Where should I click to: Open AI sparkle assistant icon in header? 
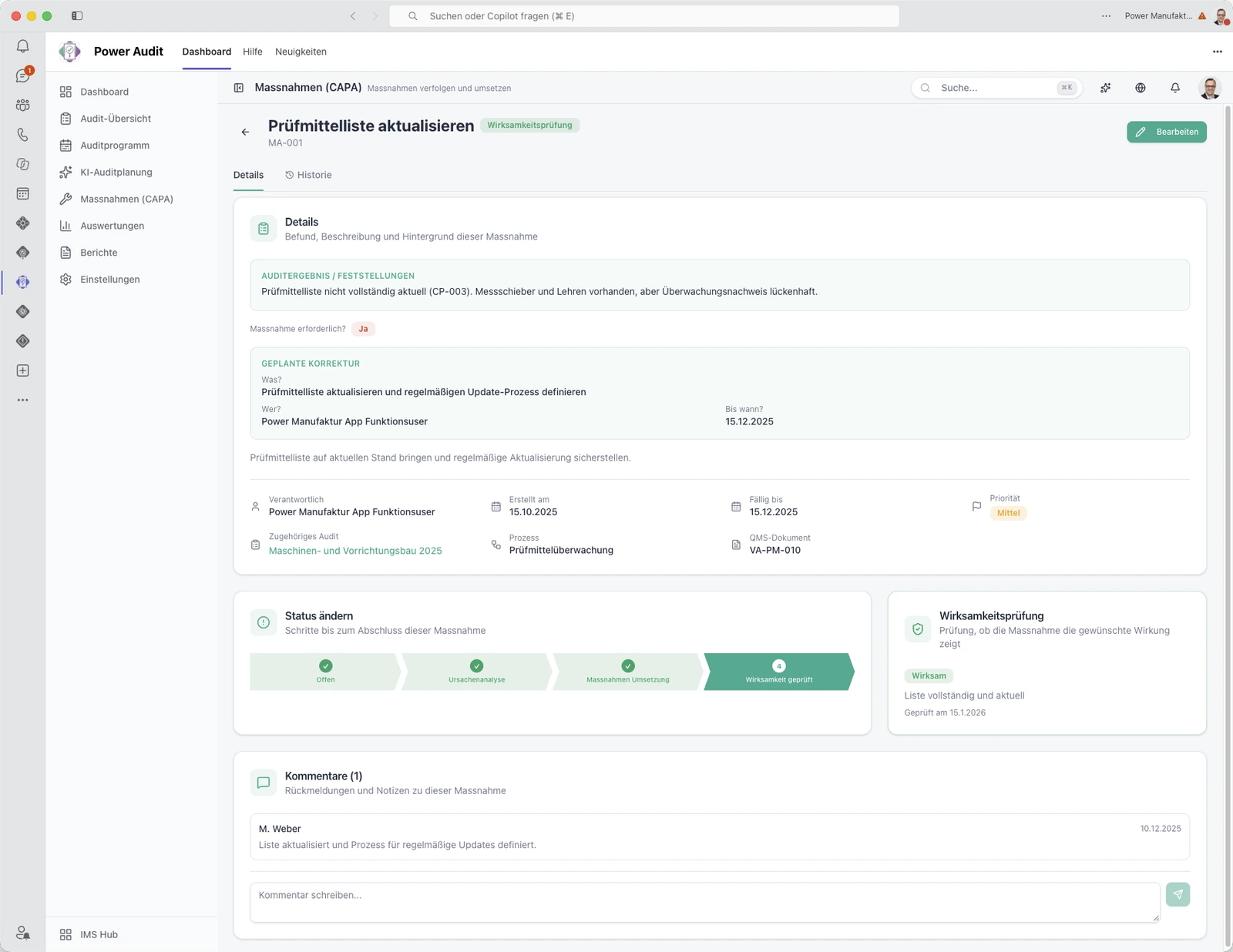1106,88
